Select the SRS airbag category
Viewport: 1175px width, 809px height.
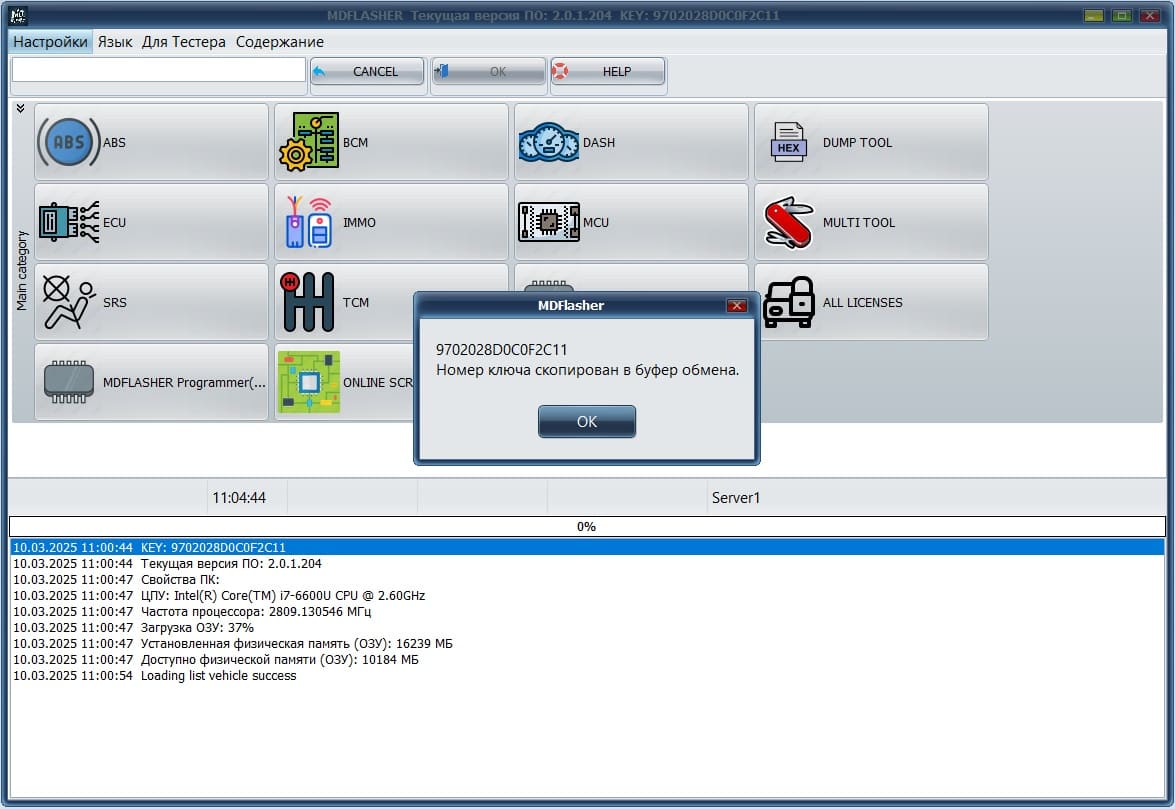tap(151, 302)
